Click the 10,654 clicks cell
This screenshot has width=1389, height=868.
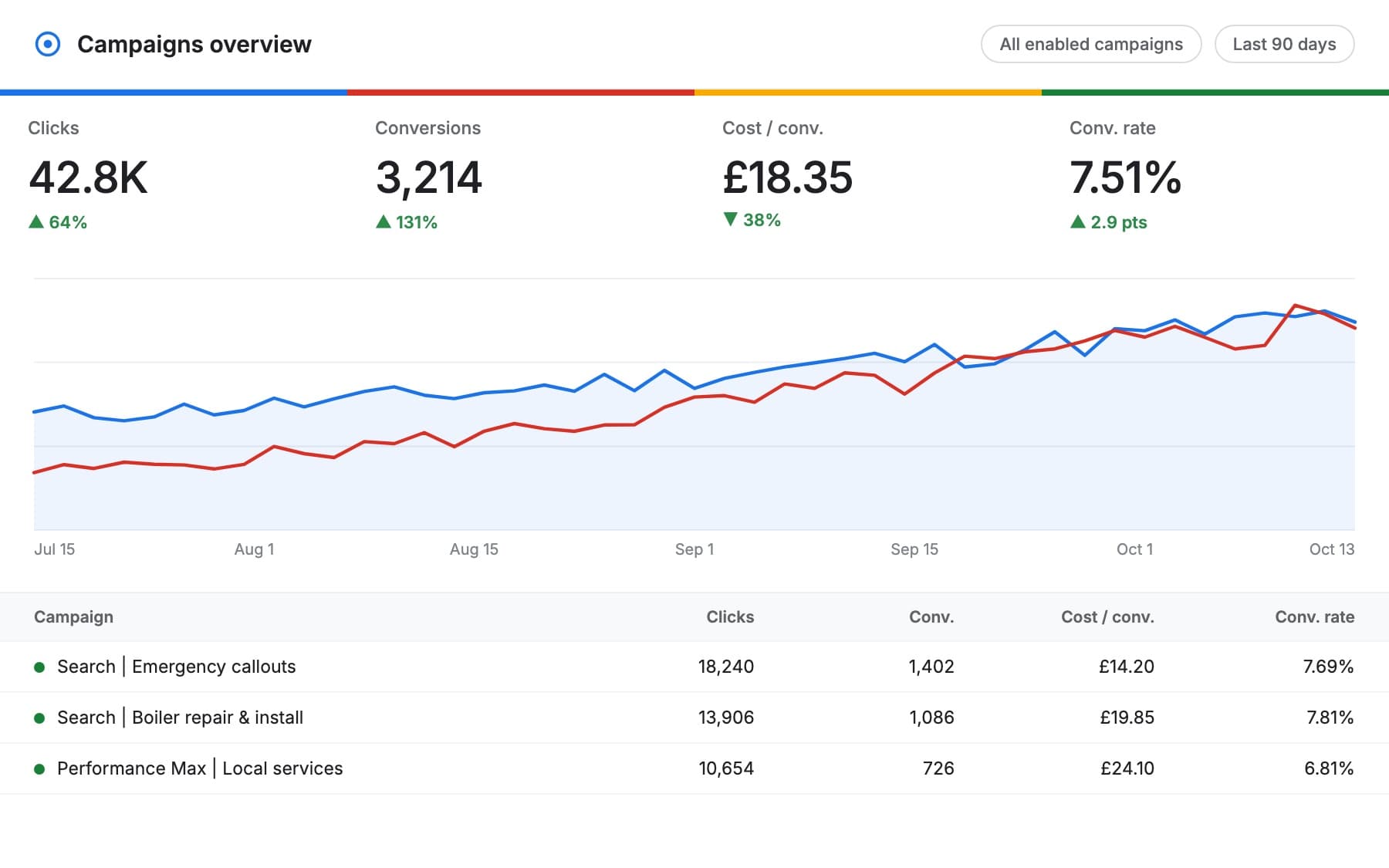726,768
